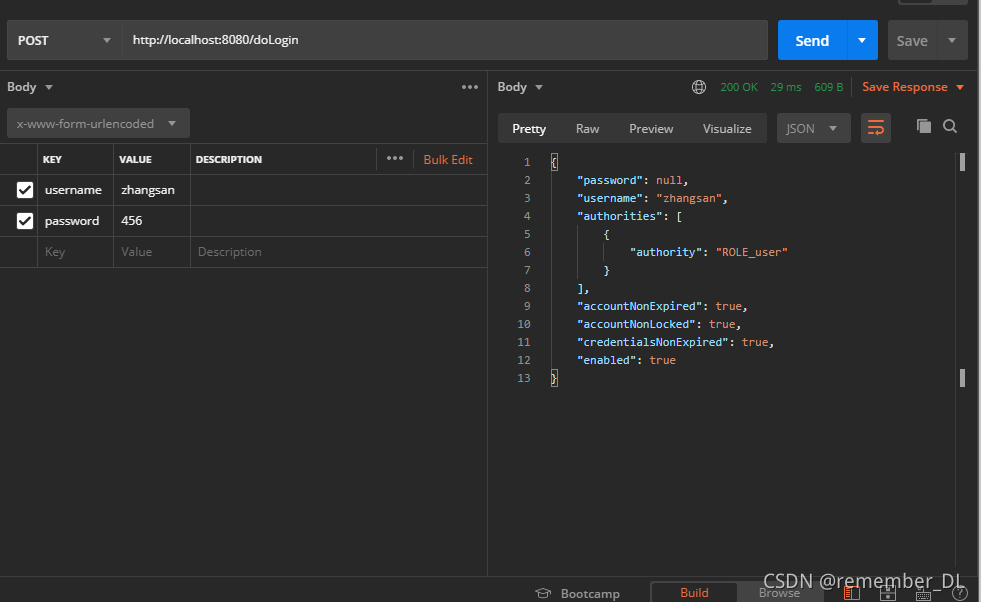Image resolution: width=981 pixels, height=602 pixels.
Task: Select the Build mode tab
Action: [694, 593]
